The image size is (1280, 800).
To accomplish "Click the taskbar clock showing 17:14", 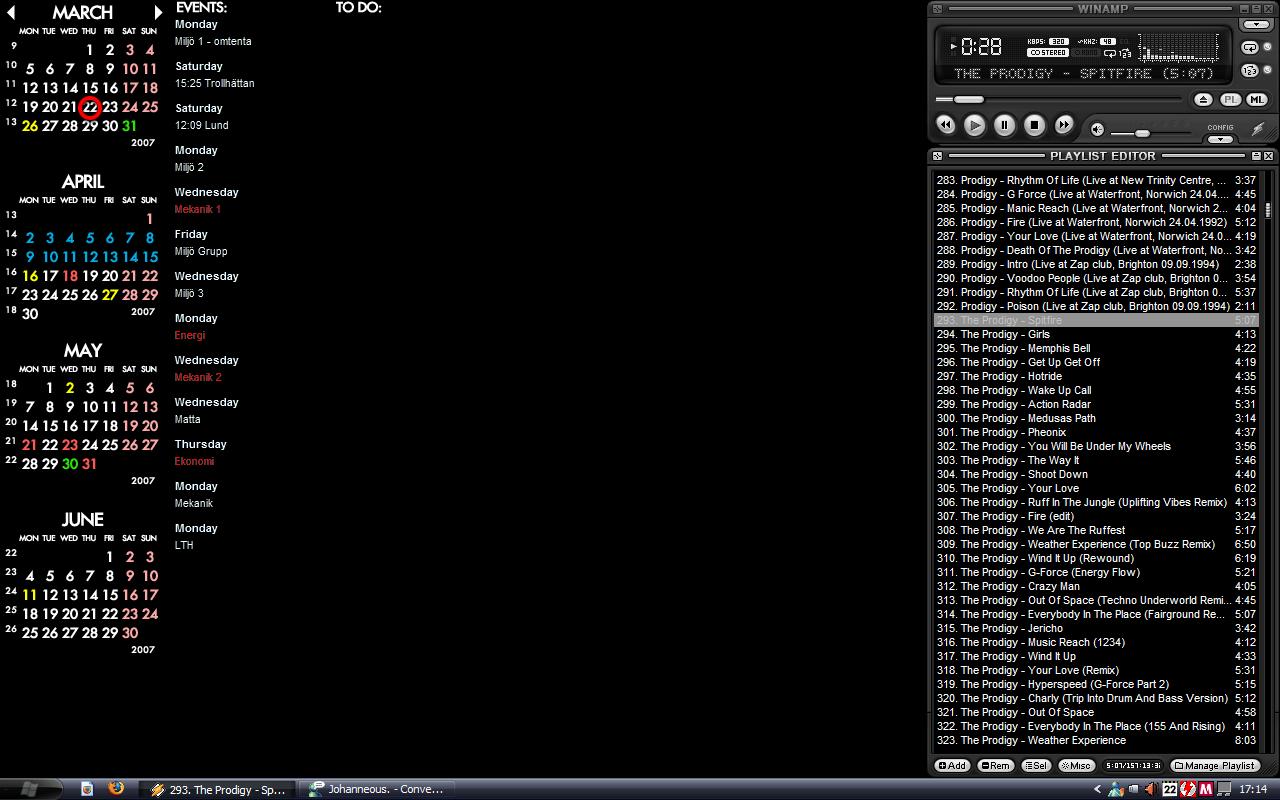I will click(1253, 789).
